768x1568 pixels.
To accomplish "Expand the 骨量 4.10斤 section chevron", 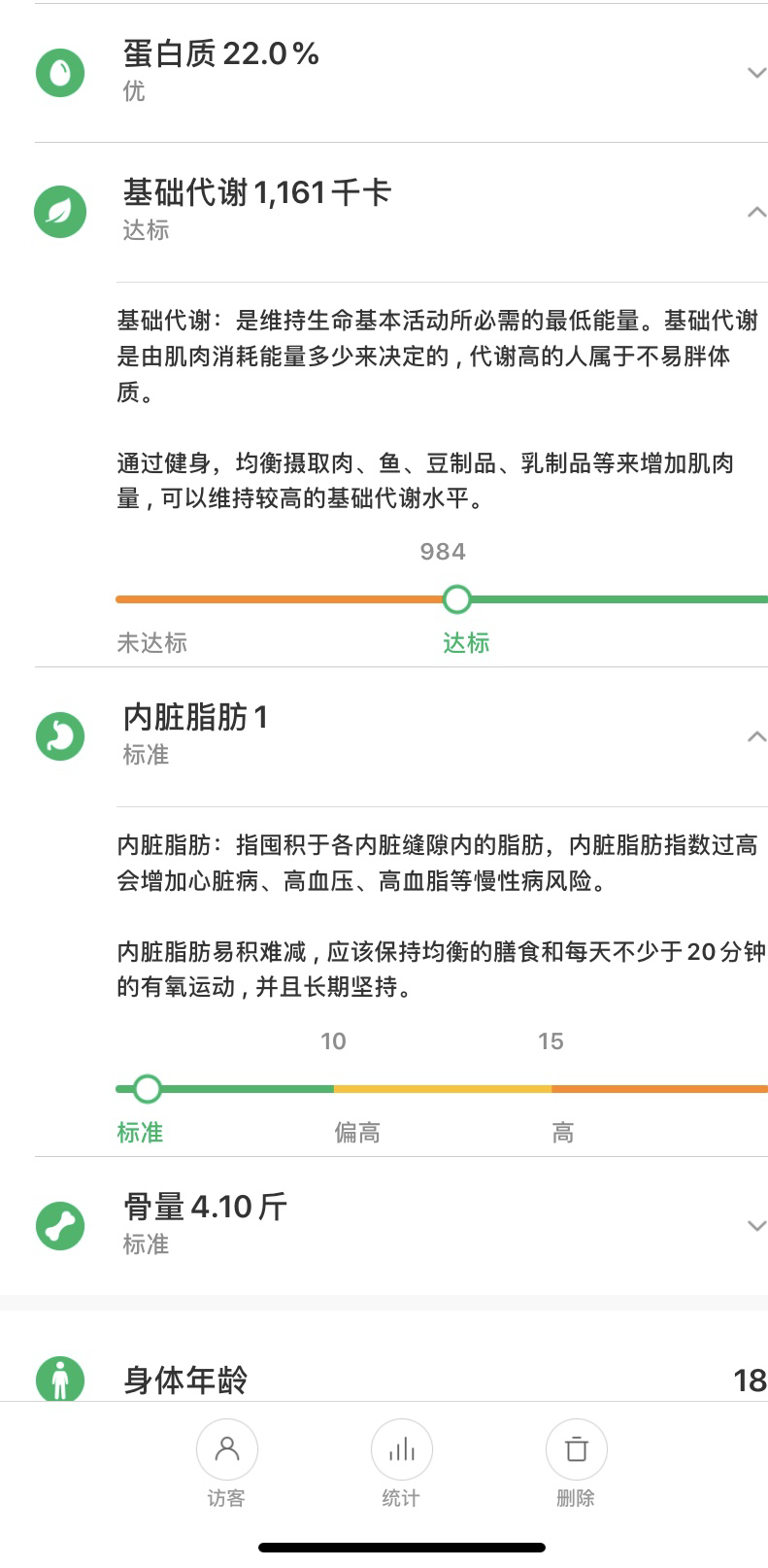I will [x=756, y=1226].
